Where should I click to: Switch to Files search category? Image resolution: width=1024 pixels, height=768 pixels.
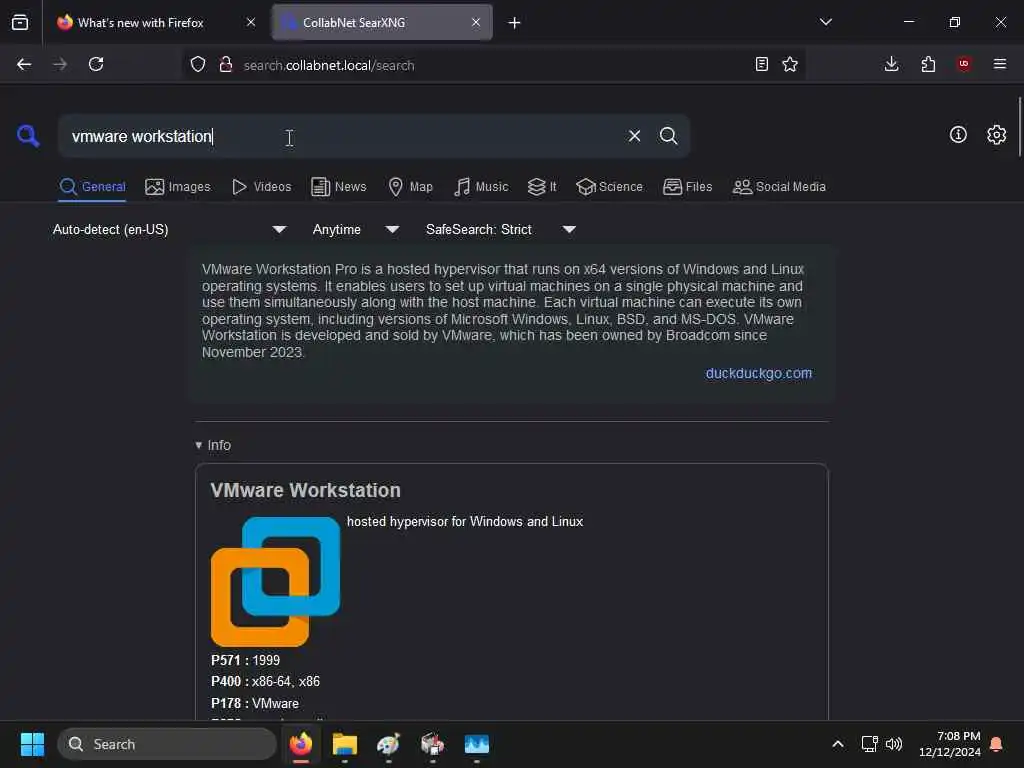(x=687, y=187)
